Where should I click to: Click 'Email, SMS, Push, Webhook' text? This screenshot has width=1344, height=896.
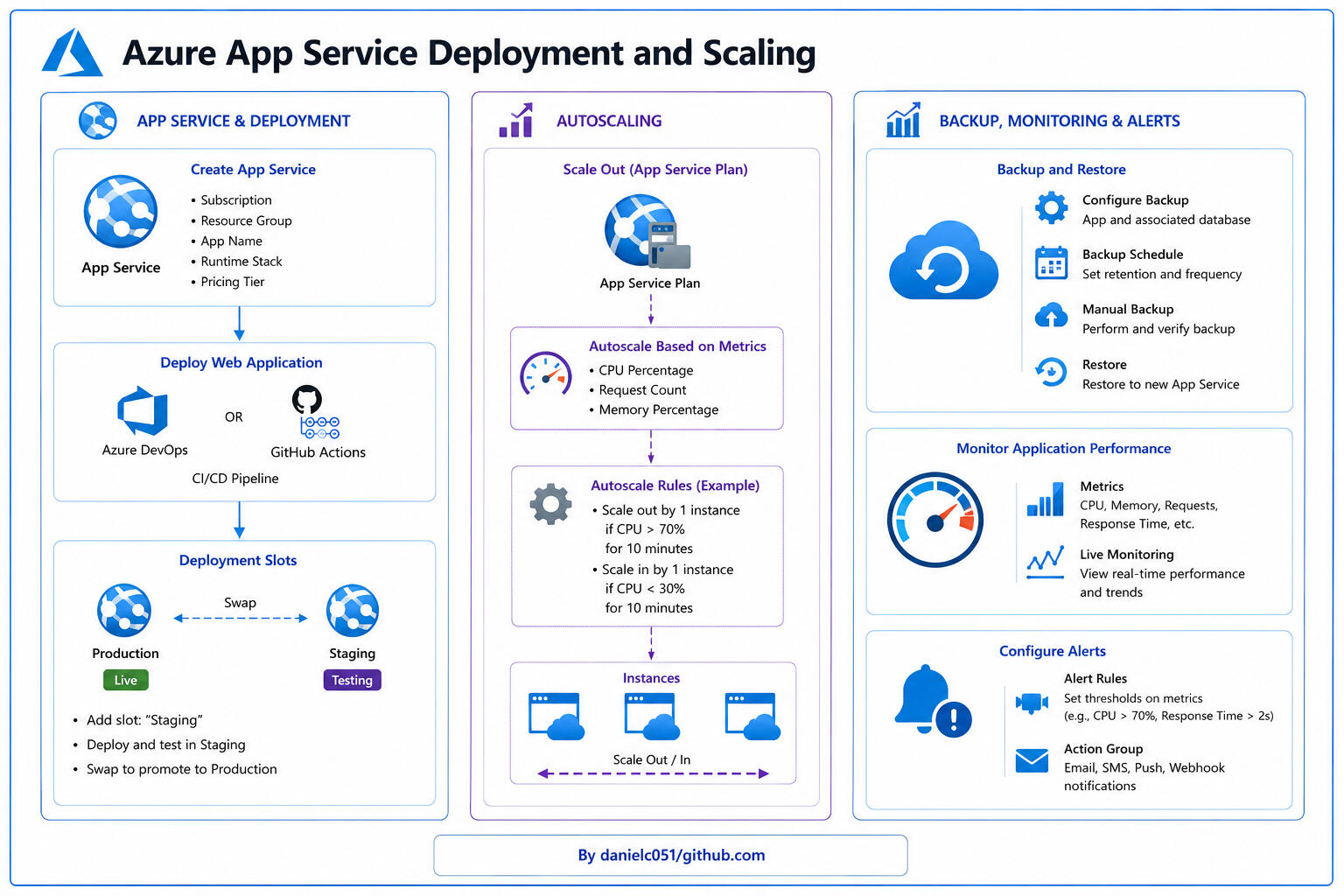(x=1144, y=767)
